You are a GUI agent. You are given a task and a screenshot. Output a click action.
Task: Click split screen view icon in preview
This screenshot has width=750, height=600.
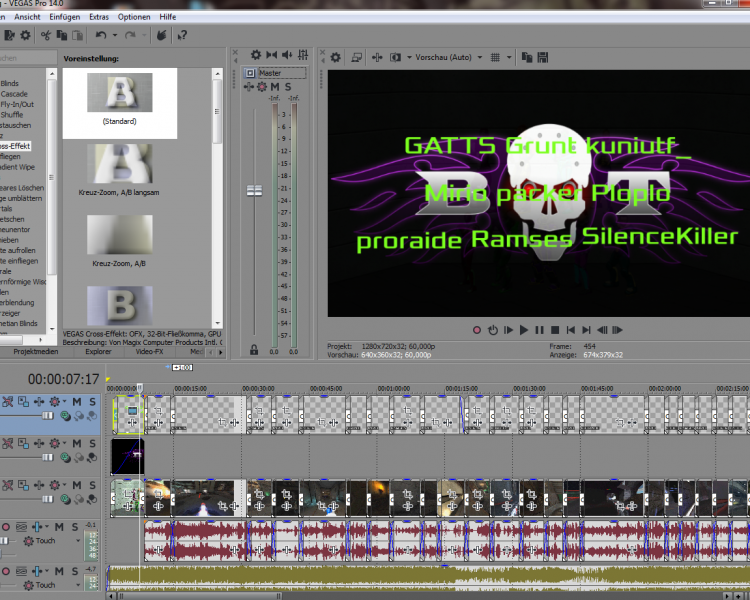(395, 57)
